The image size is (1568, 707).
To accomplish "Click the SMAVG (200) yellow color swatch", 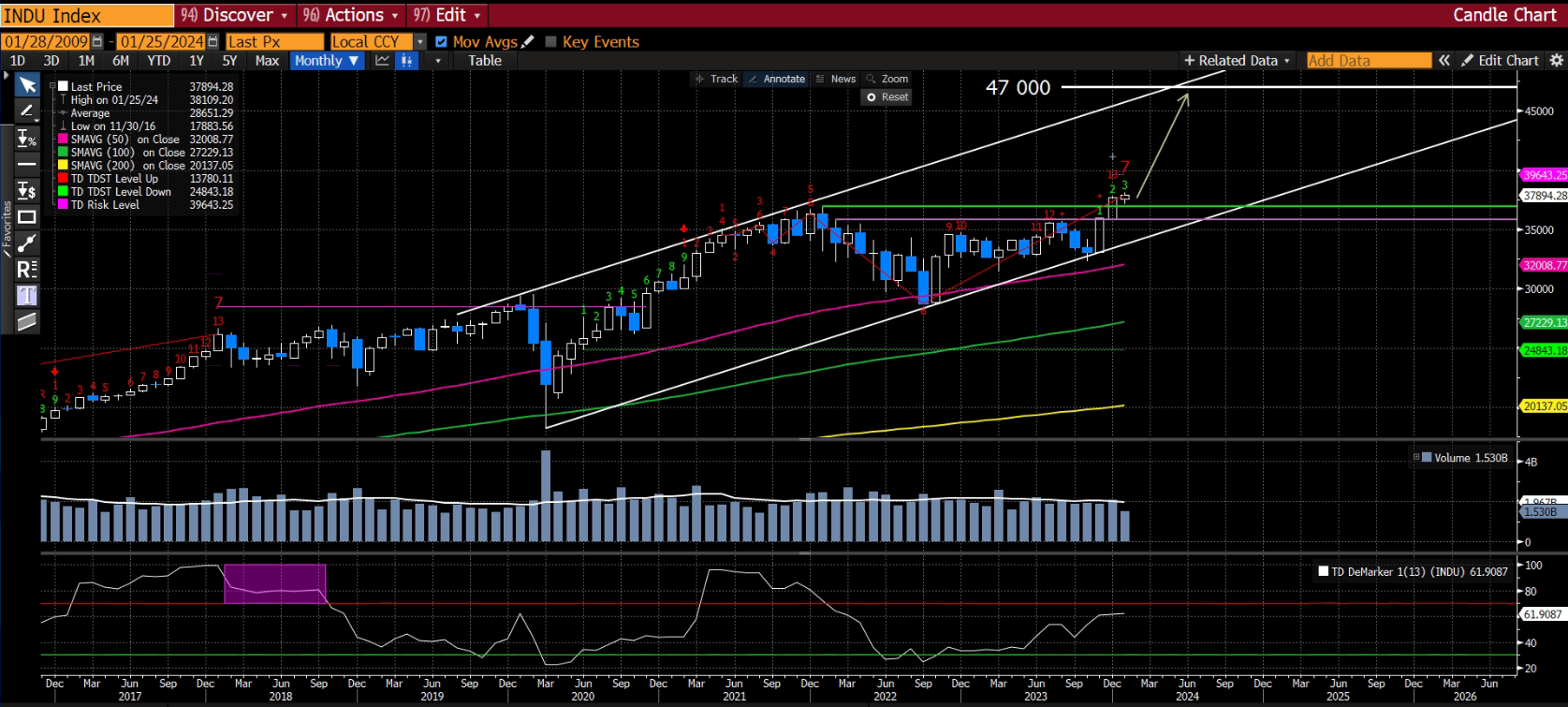I will (x=63, y=166).
